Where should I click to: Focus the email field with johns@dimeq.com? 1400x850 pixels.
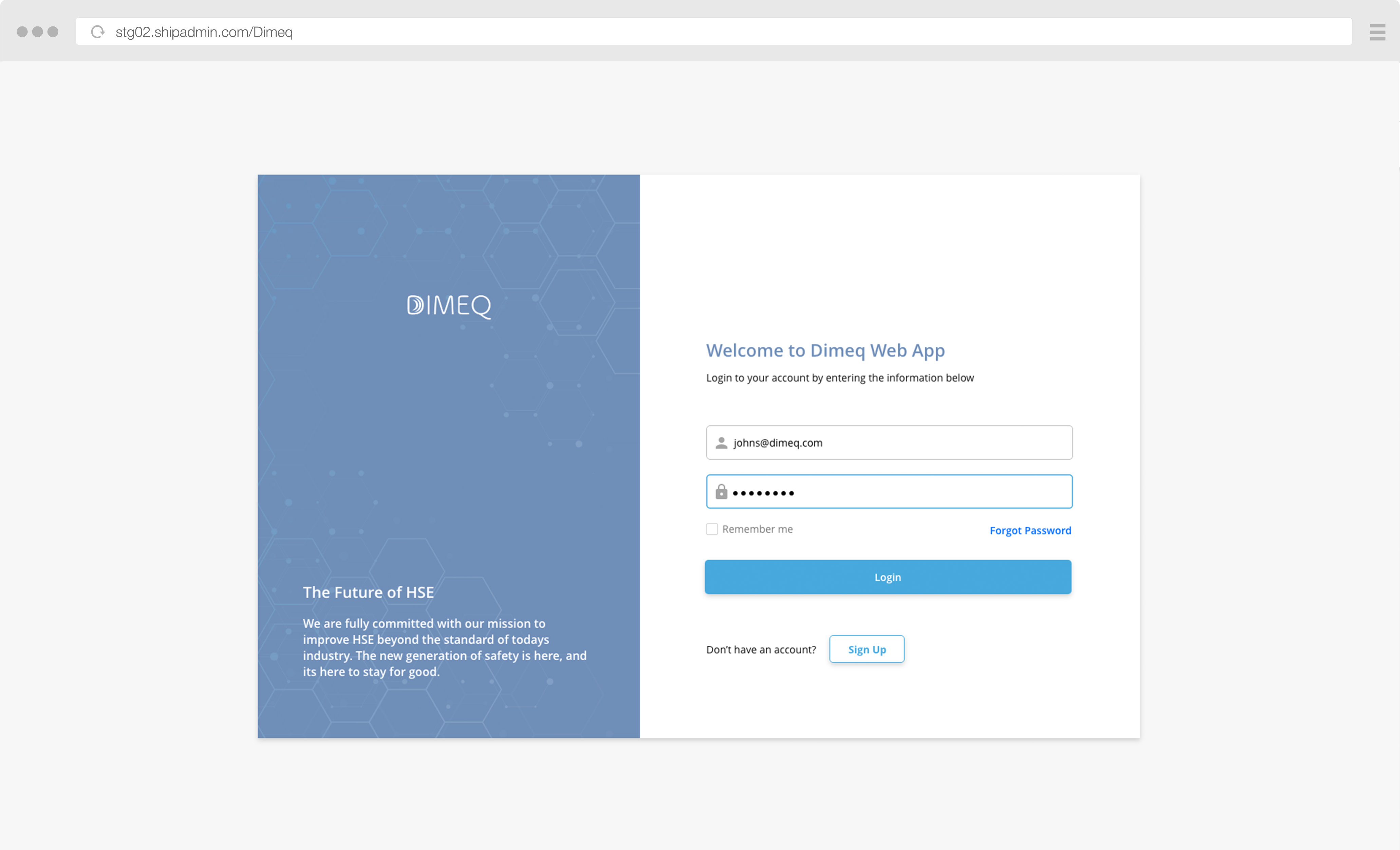[x=889, y=442]
